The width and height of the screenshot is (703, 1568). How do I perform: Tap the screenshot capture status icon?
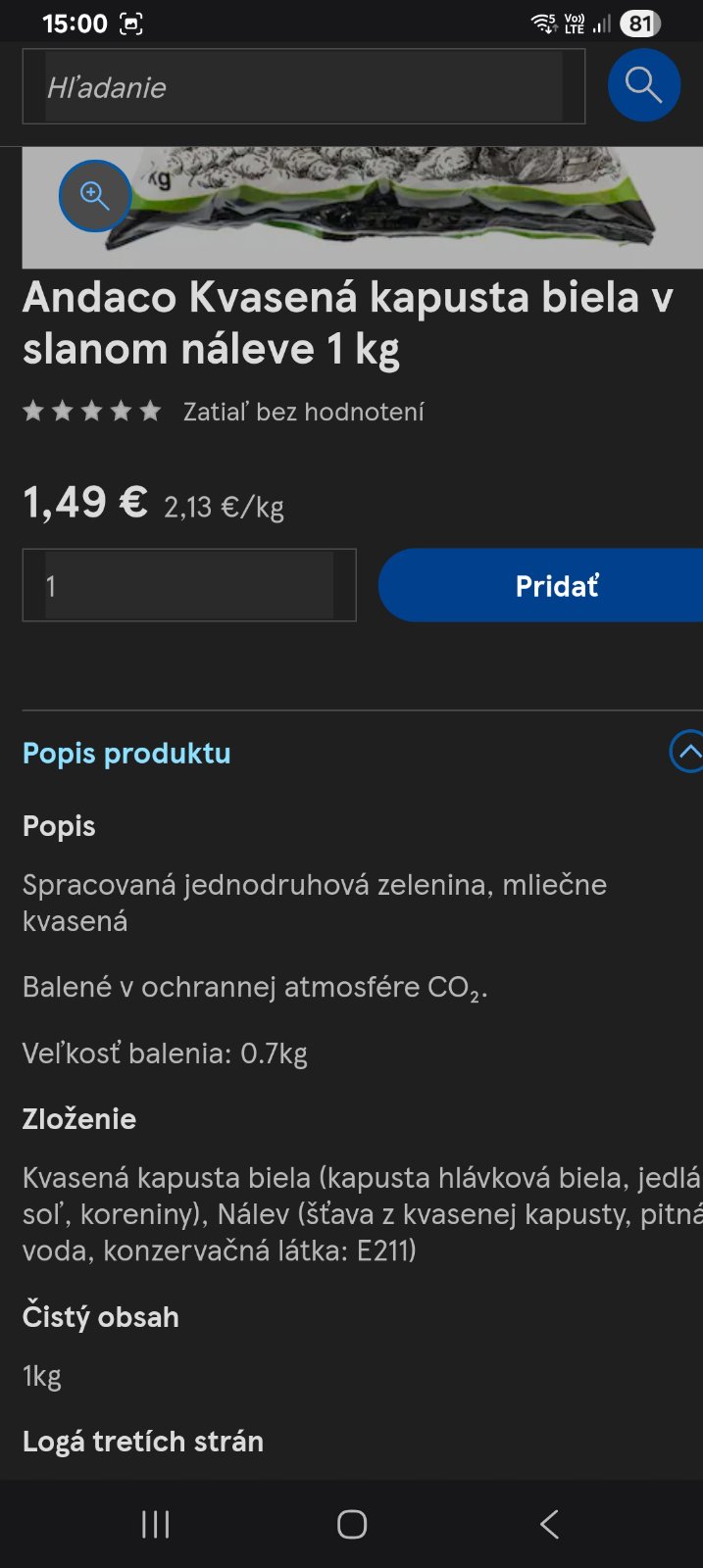130,24
